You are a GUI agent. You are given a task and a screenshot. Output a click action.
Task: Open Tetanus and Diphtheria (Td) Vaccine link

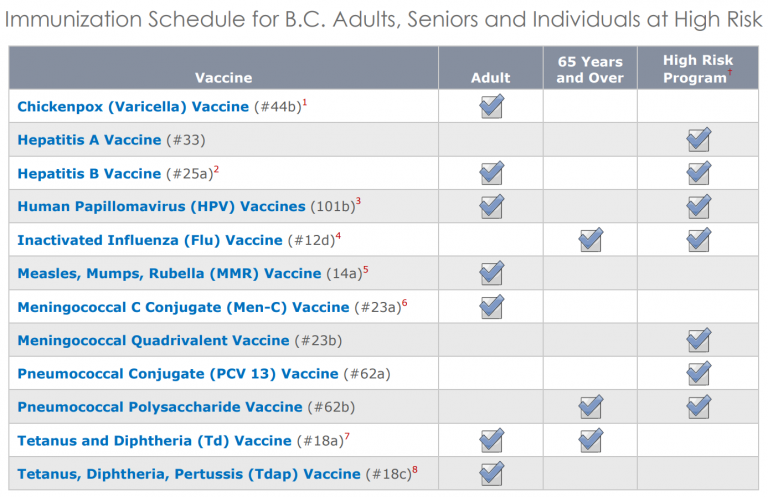click(x=154, y=441)
